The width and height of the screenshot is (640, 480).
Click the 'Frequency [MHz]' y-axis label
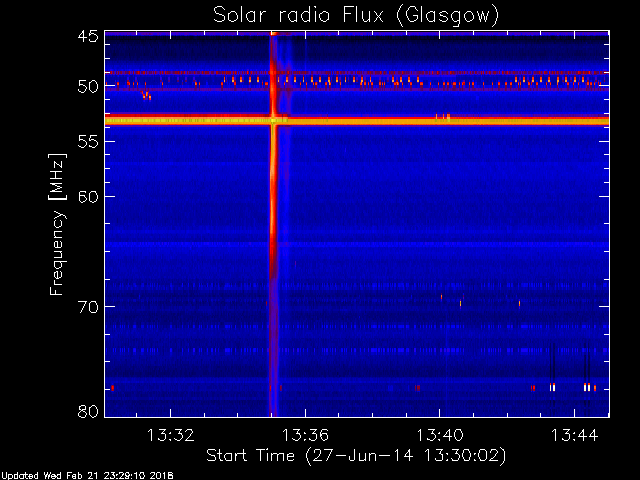57,224
